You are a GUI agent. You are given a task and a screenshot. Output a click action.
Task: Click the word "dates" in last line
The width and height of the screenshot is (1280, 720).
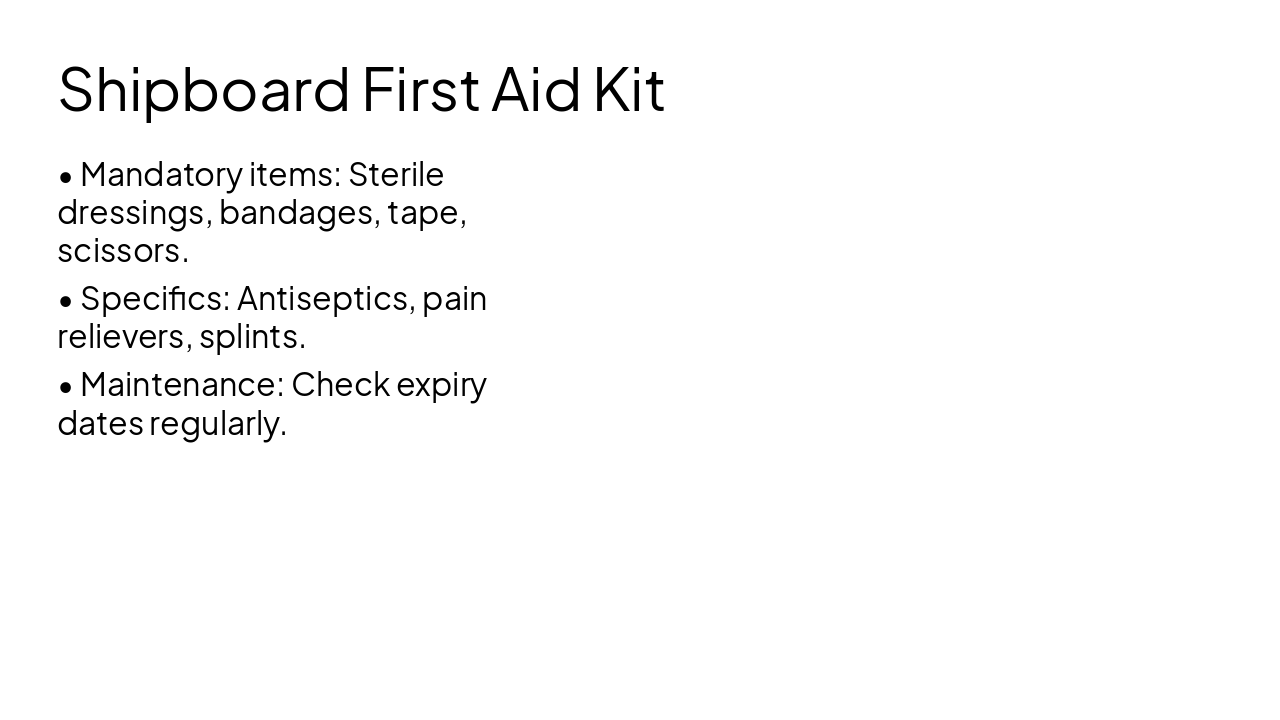click(x=100, y=424)
